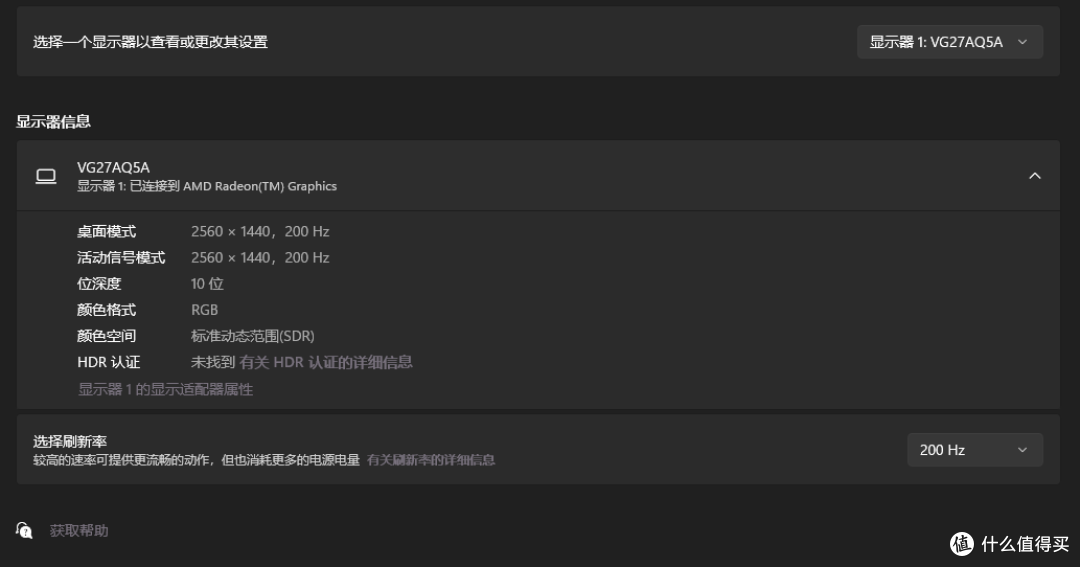This screenshot has width=1080, height=567.
Task: Click the RGB color format value
Action: pyautogui.click(x=205, y=310)
